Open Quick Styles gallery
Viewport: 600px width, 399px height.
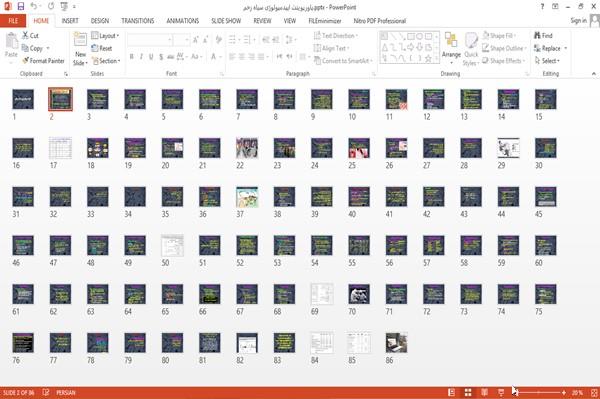click(471, 49)
